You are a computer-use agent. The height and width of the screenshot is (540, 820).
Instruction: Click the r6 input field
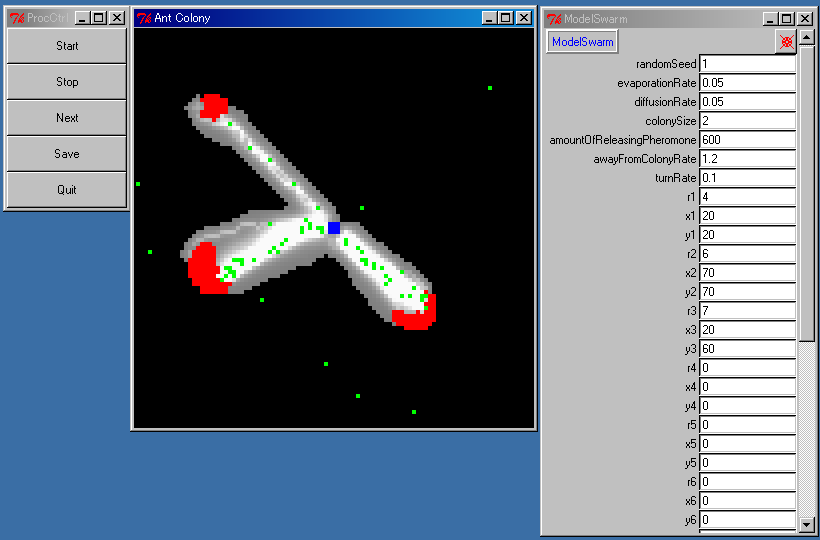pyautogui.click(x=747, y=481)
